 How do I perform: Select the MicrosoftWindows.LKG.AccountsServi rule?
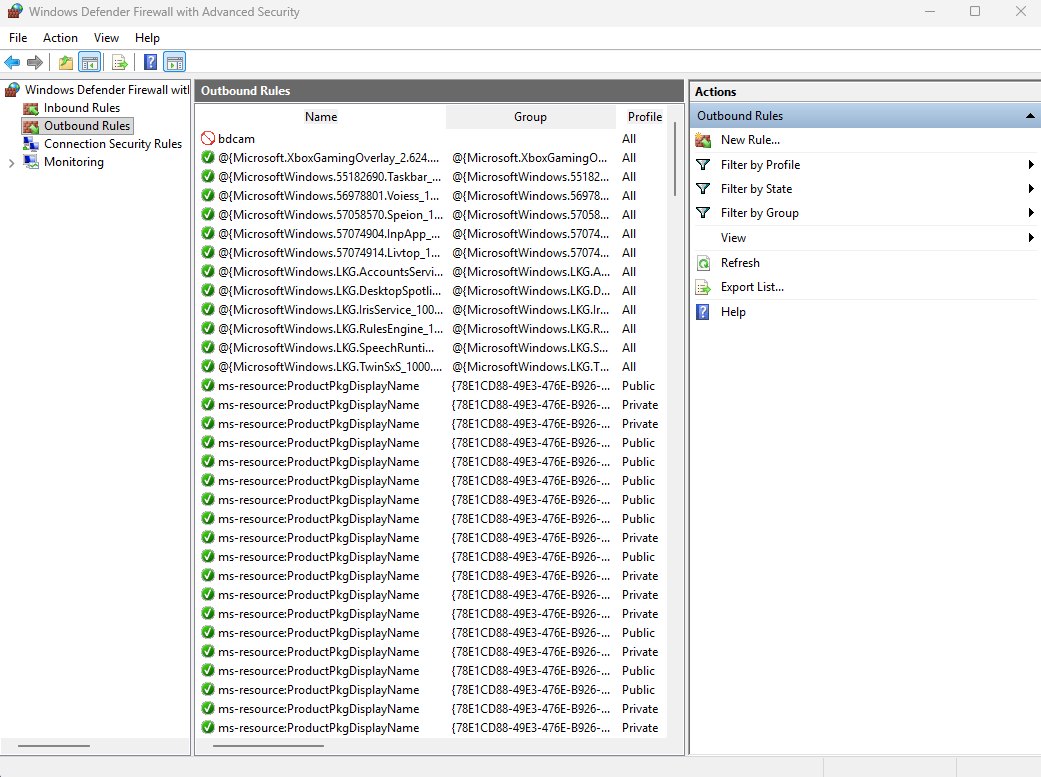tap(432, 272)
